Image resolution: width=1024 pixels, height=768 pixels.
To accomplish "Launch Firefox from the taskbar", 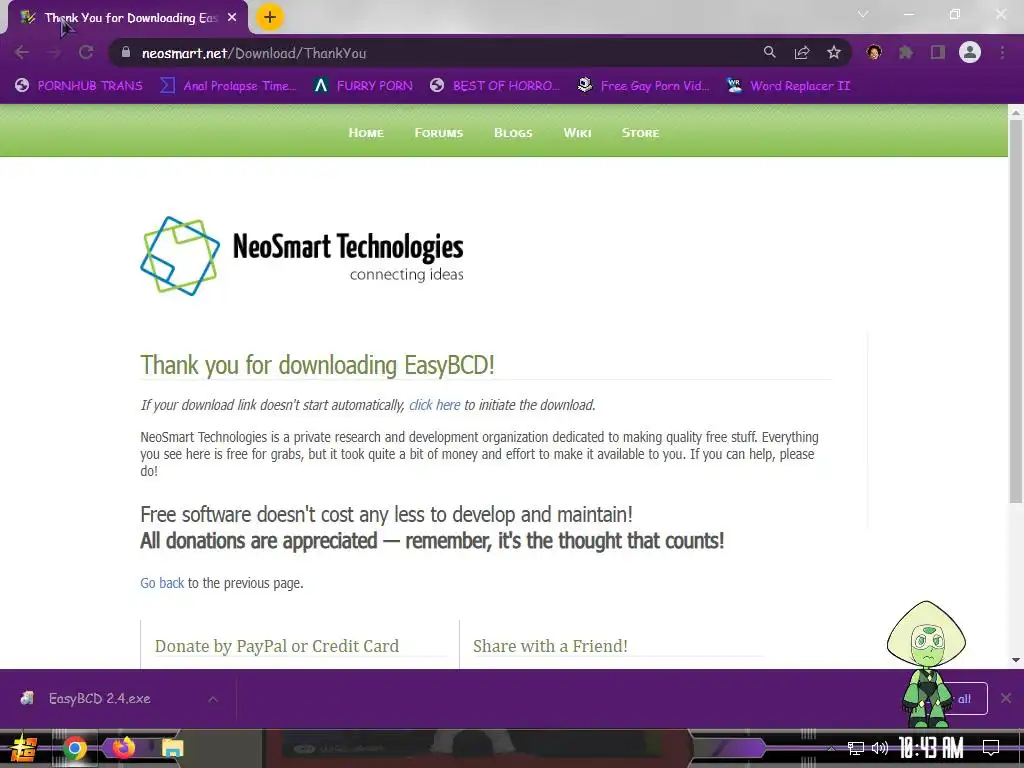I will coord(123,746).
